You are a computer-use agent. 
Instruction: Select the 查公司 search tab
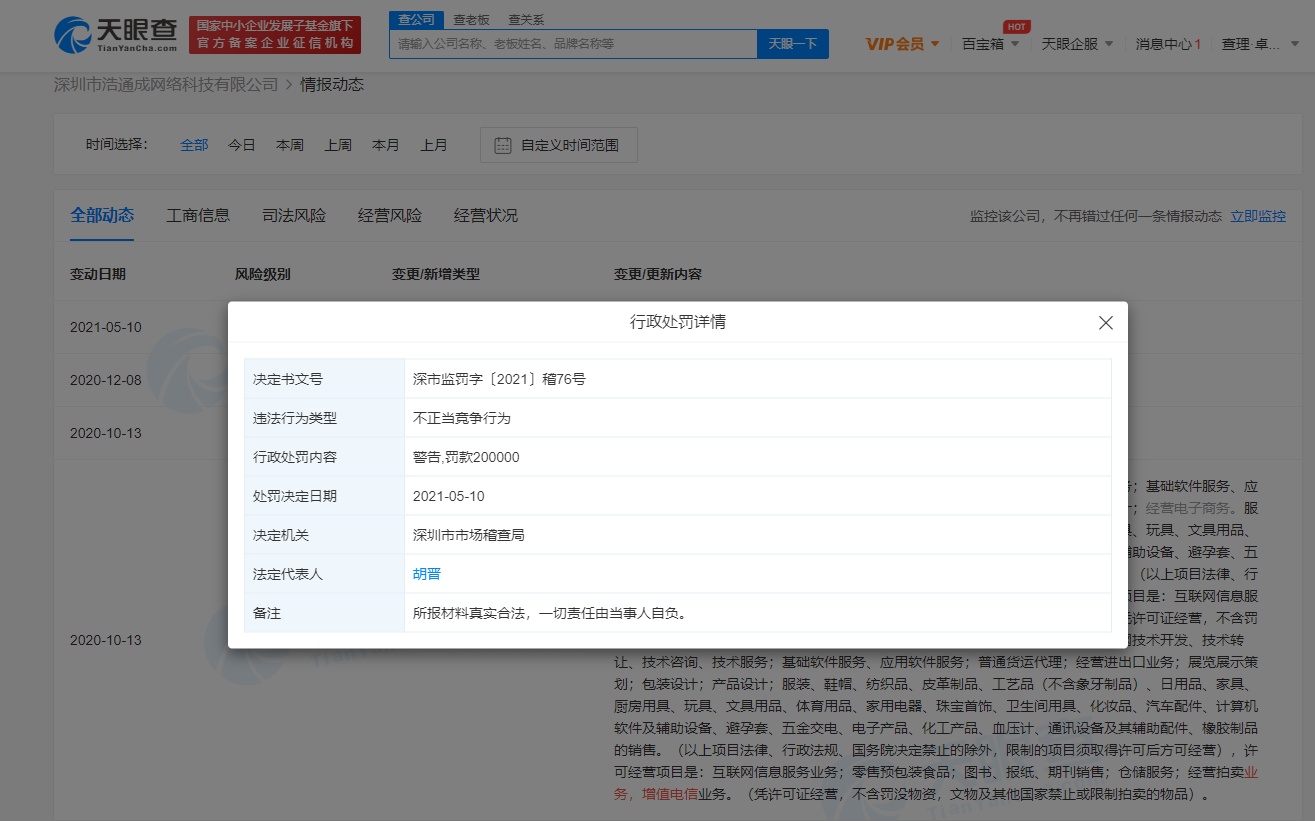(x=416, y=19)
